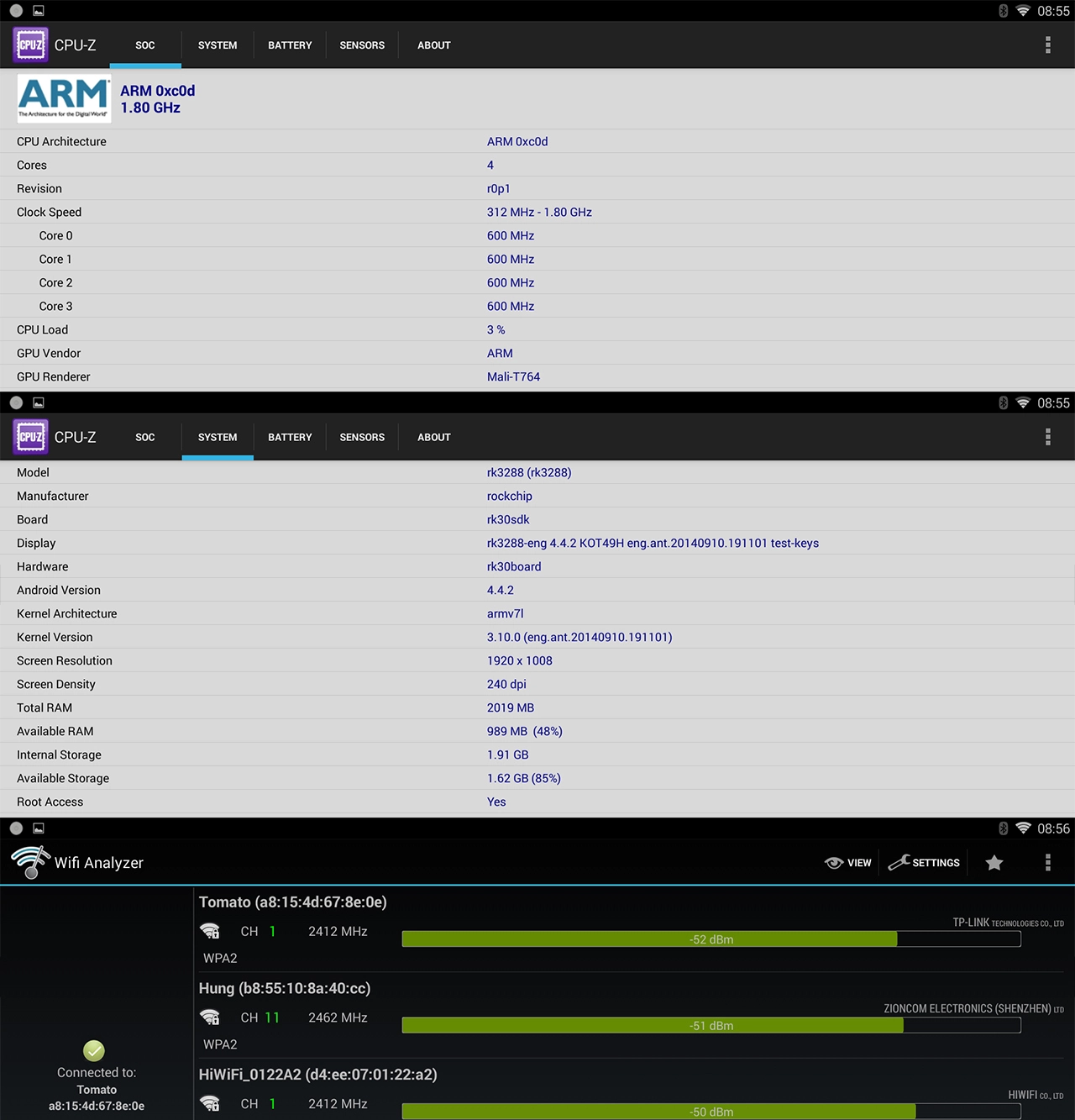The height and width of the screenshot is (1120, 1075).
Task: Click the 'ZIONCOM ELECTRONICS (SHENZHEN)' vendor label
Action: [x=973, y=1008]
